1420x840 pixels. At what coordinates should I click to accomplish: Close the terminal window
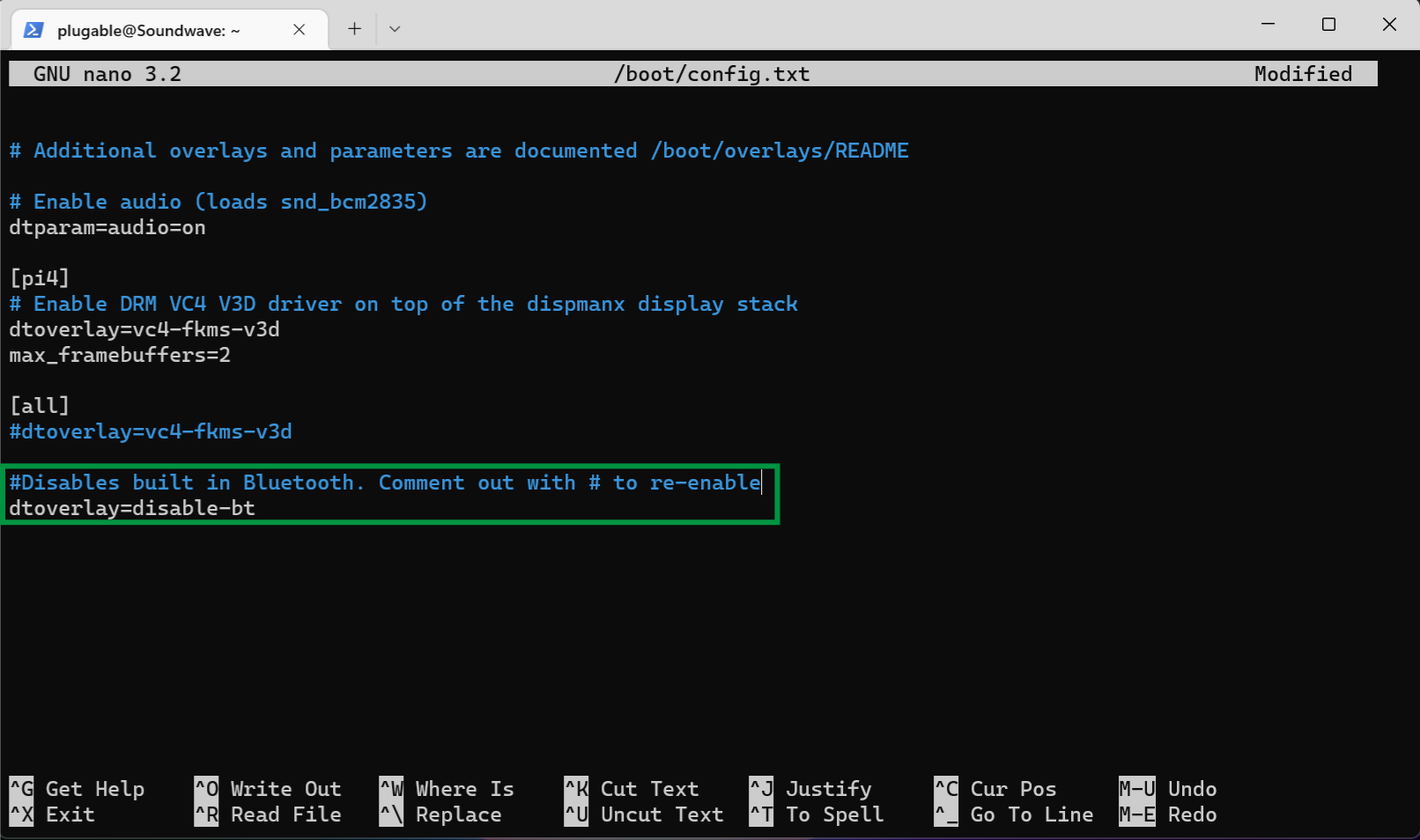coord(1389,25)
